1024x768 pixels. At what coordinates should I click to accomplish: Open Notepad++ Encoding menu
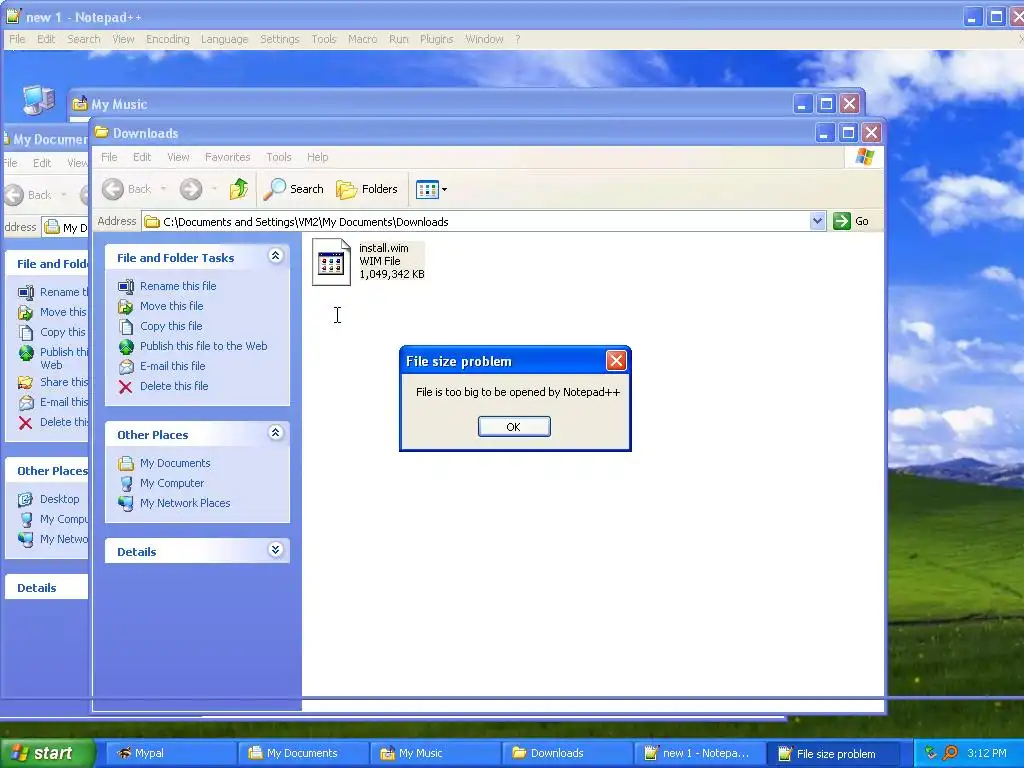[x=168, y=39]
